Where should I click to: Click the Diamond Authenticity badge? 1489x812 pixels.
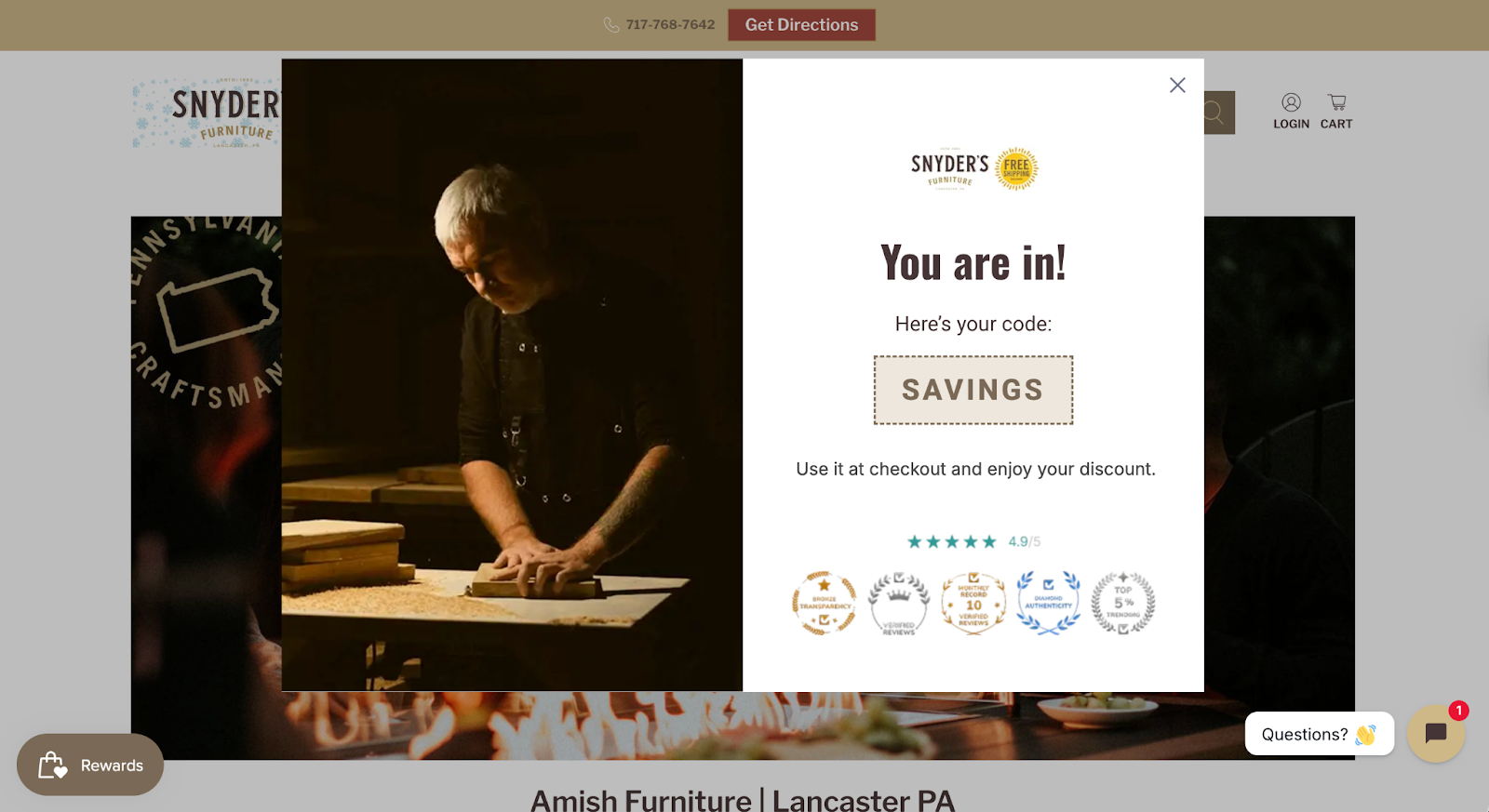click(x=1049, y=603)
